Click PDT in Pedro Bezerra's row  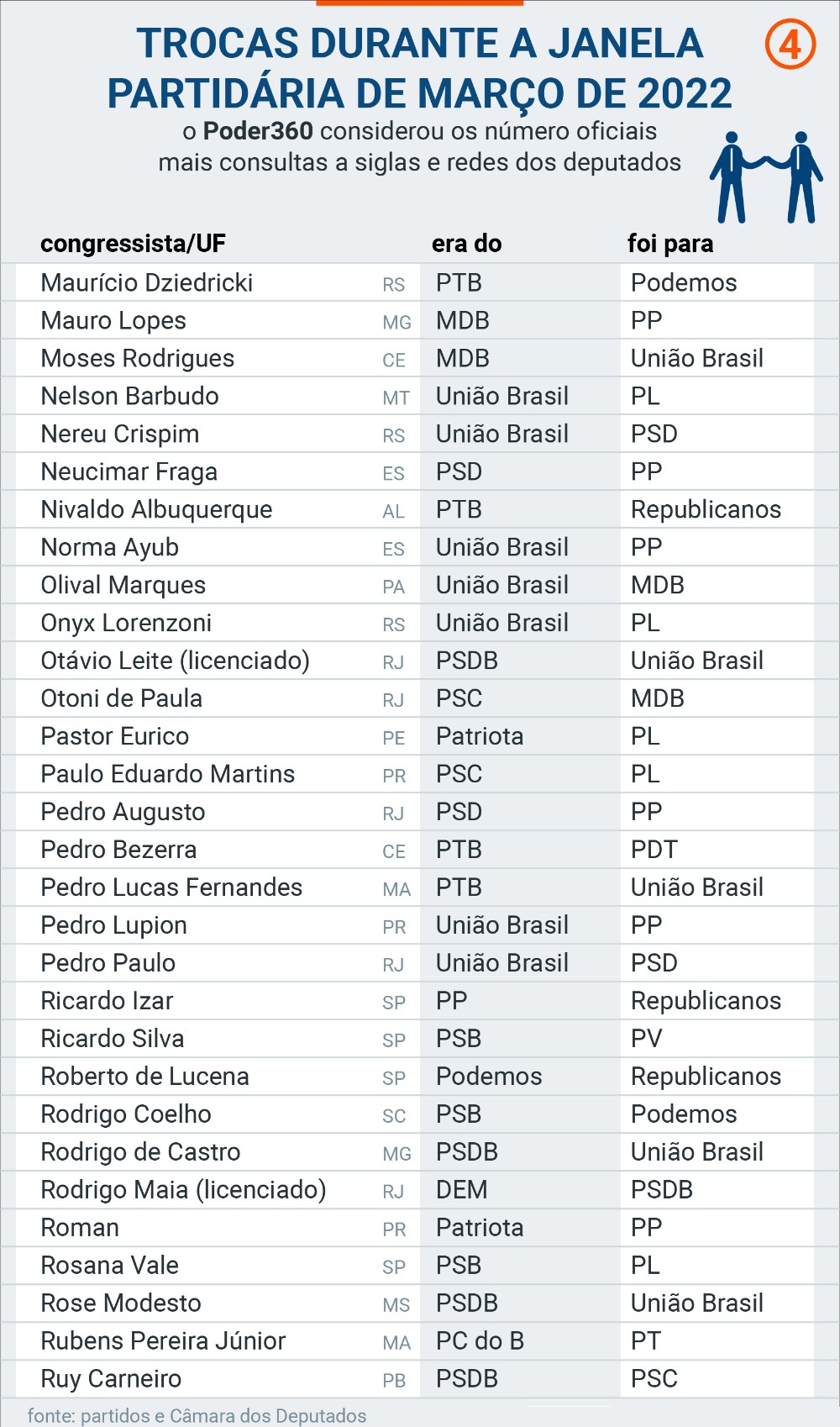pyautogui.click(x=654, y=850)
